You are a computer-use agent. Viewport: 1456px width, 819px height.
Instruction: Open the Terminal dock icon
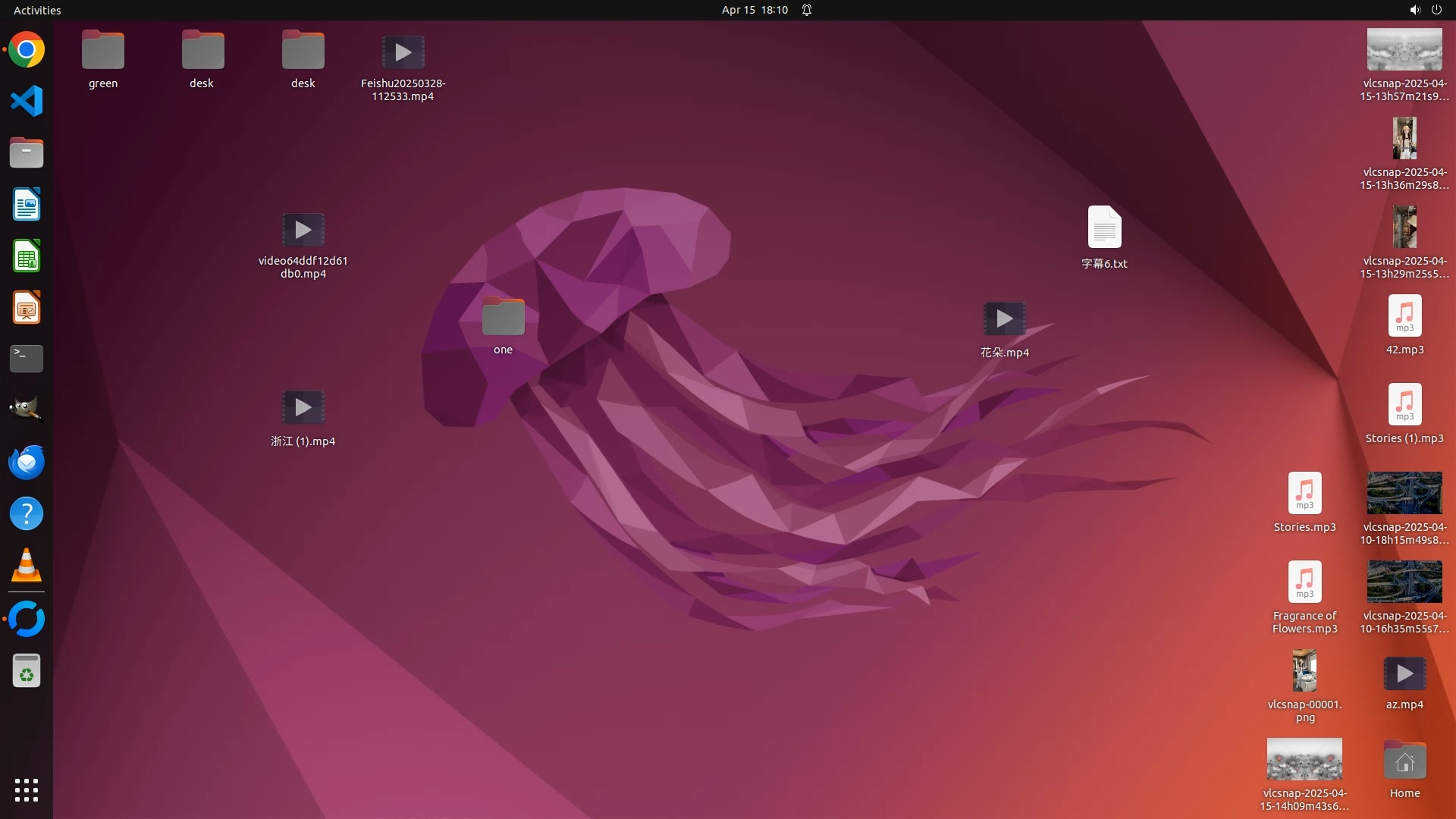[27, 359]
